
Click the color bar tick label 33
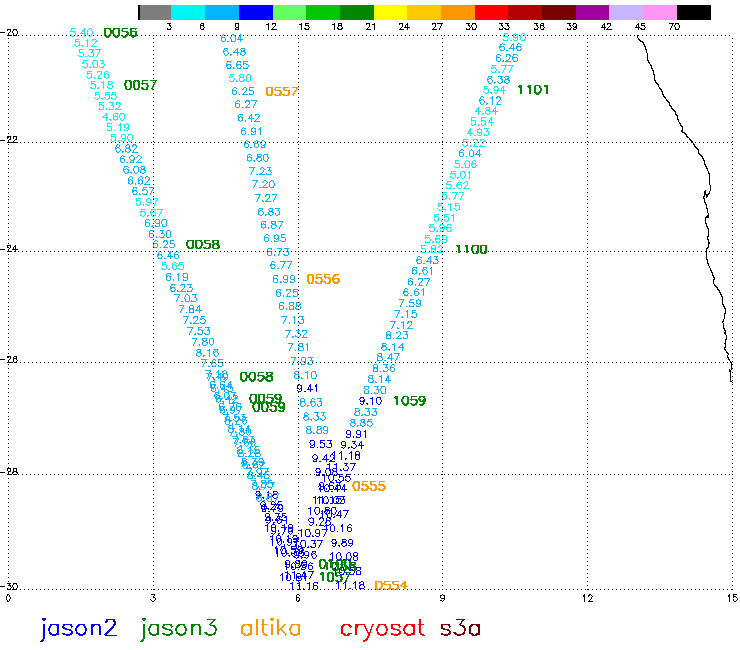pos(505,26)
